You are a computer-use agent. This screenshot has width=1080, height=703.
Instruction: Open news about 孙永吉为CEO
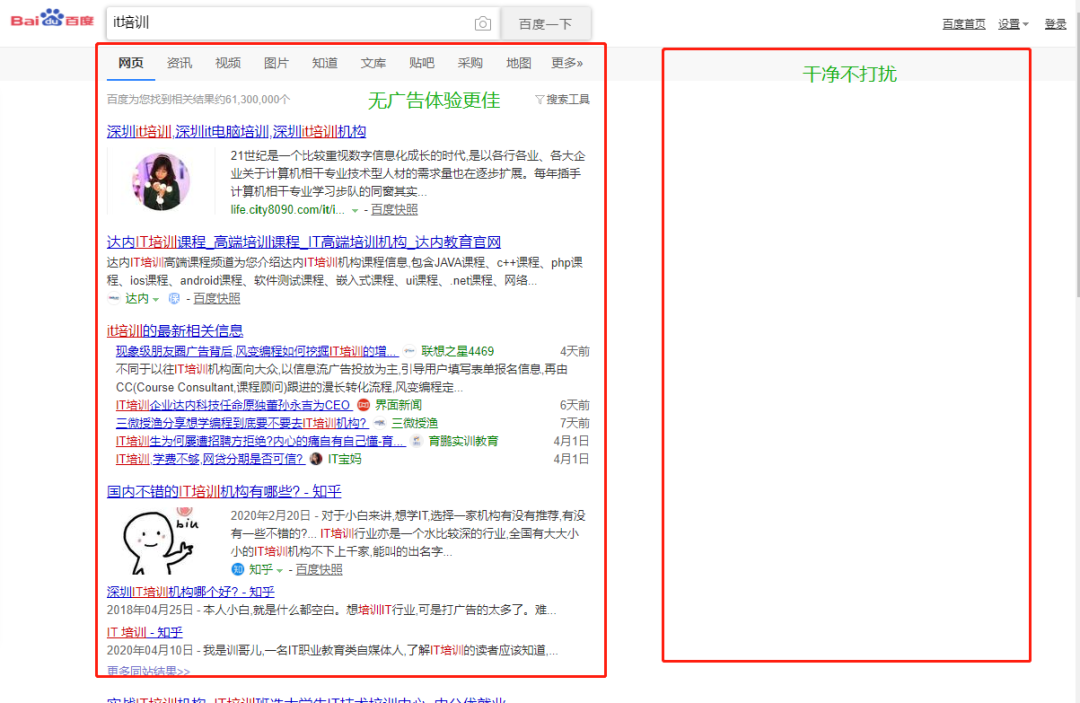[233, 405]
